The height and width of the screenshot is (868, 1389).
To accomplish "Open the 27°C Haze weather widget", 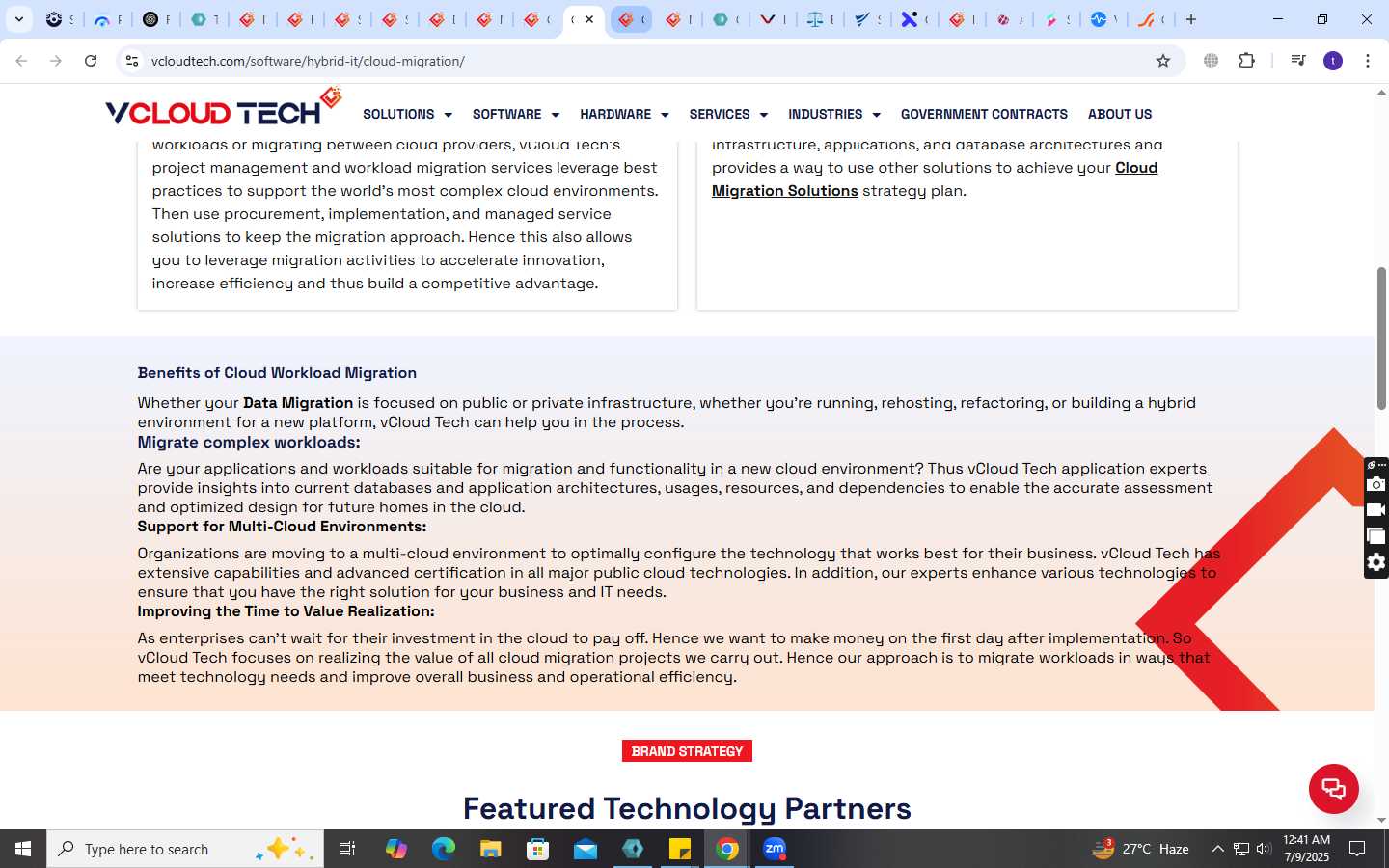I will pos(1140,849).
